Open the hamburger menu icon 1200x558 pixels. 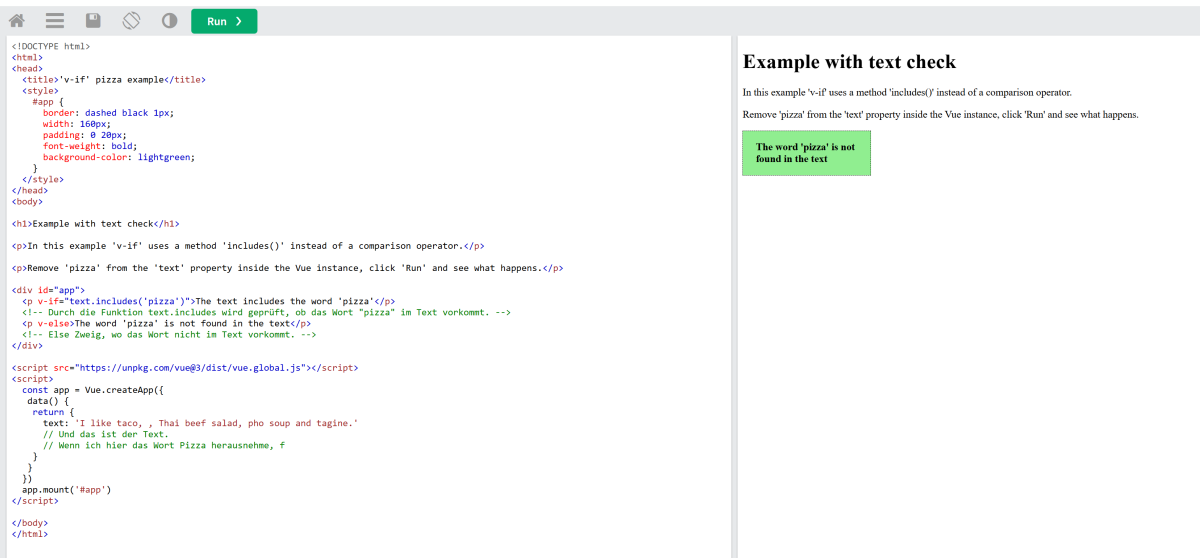[55, 21]
